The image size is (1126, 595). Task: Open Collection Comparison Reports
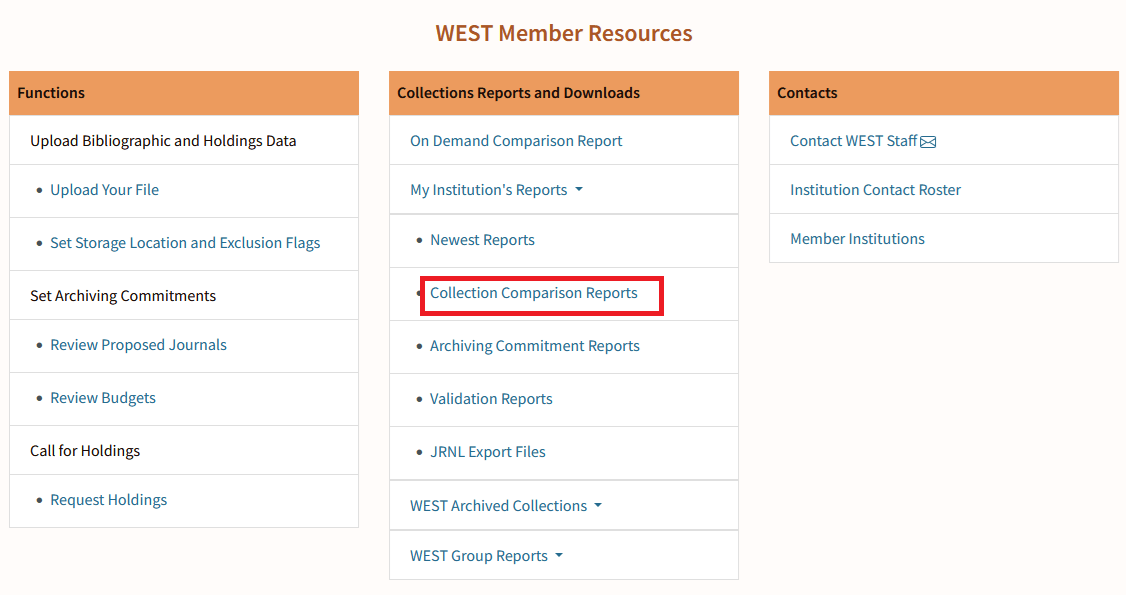[534, 293]
